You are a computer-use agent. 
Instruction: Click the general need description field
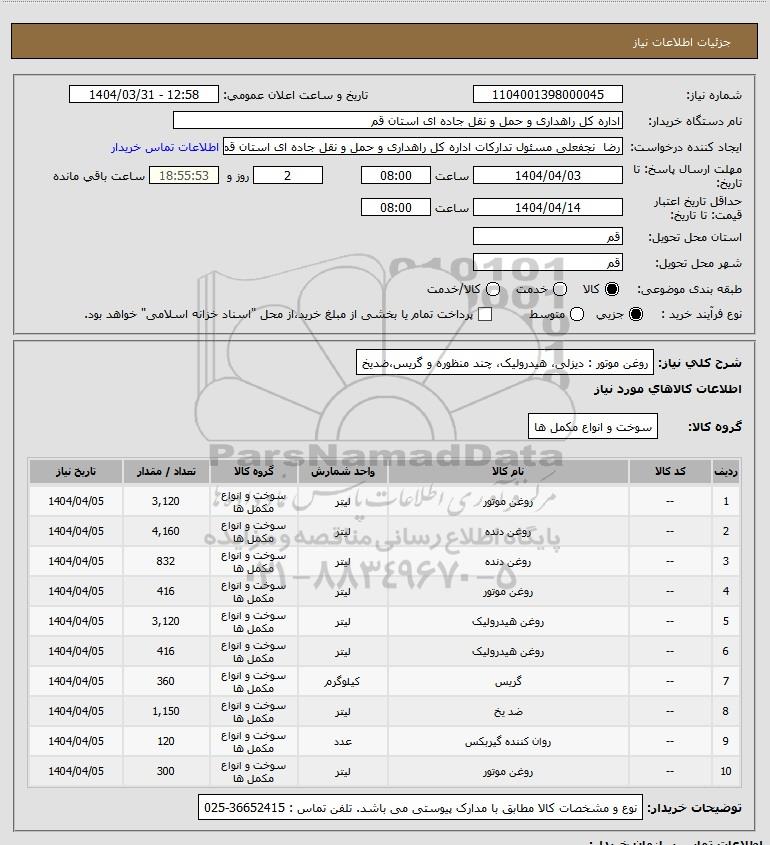pyautogui.click(x=505, y=362)
